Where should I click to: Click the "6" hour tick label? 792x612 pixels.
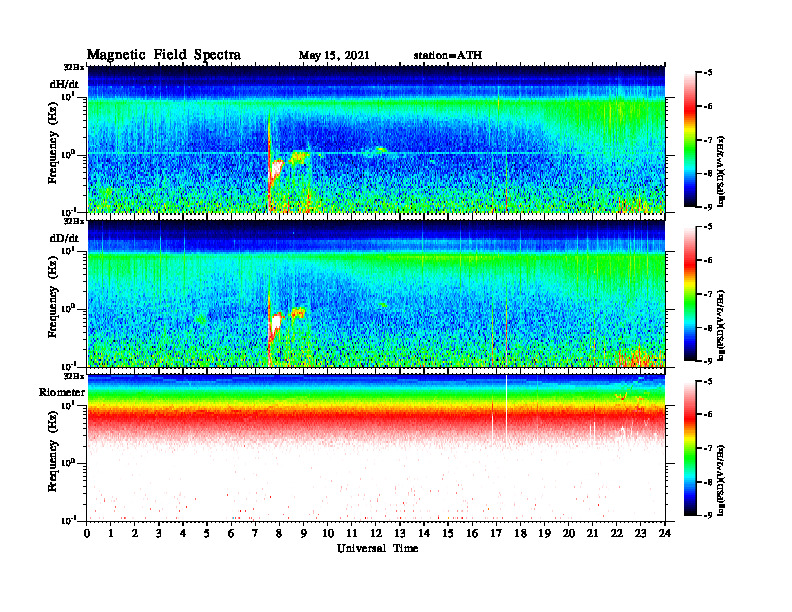[x=231, y=533]
